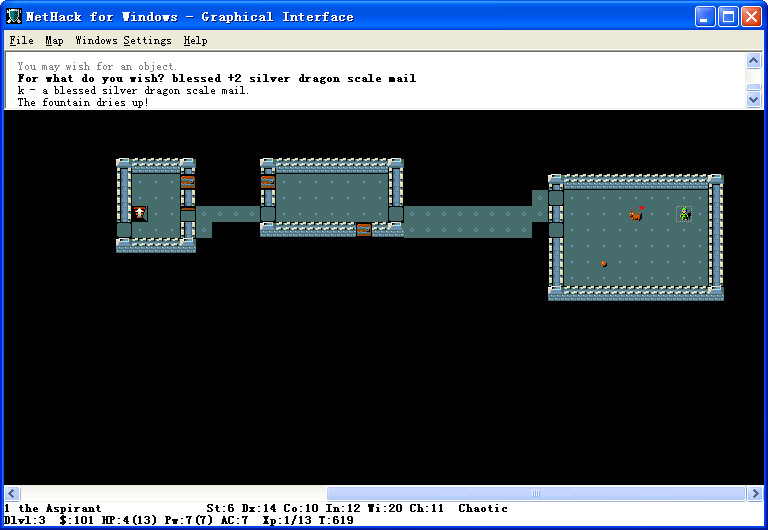
Task: Click the In:12 intelligence stat
Action: [x=343, y=508]
